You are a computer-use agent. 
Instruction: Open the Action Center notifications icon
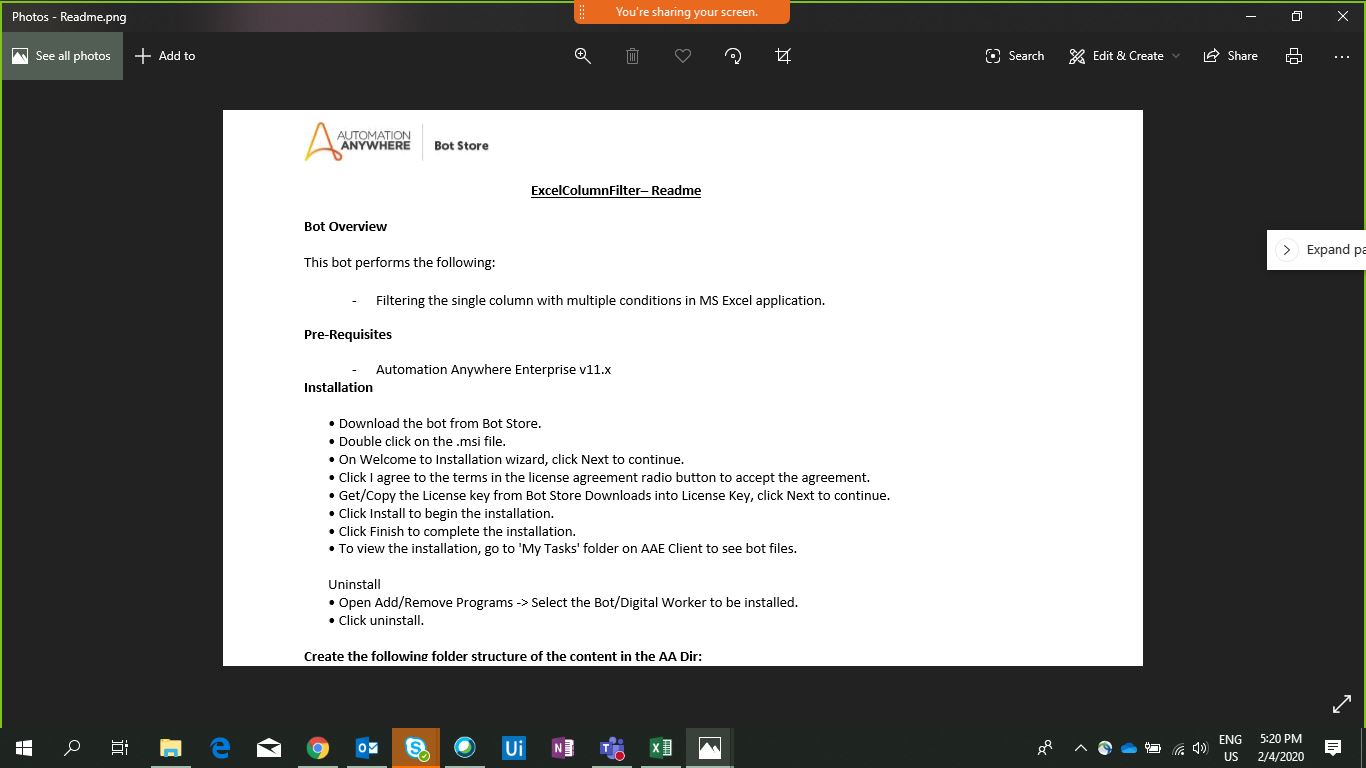1333,748
